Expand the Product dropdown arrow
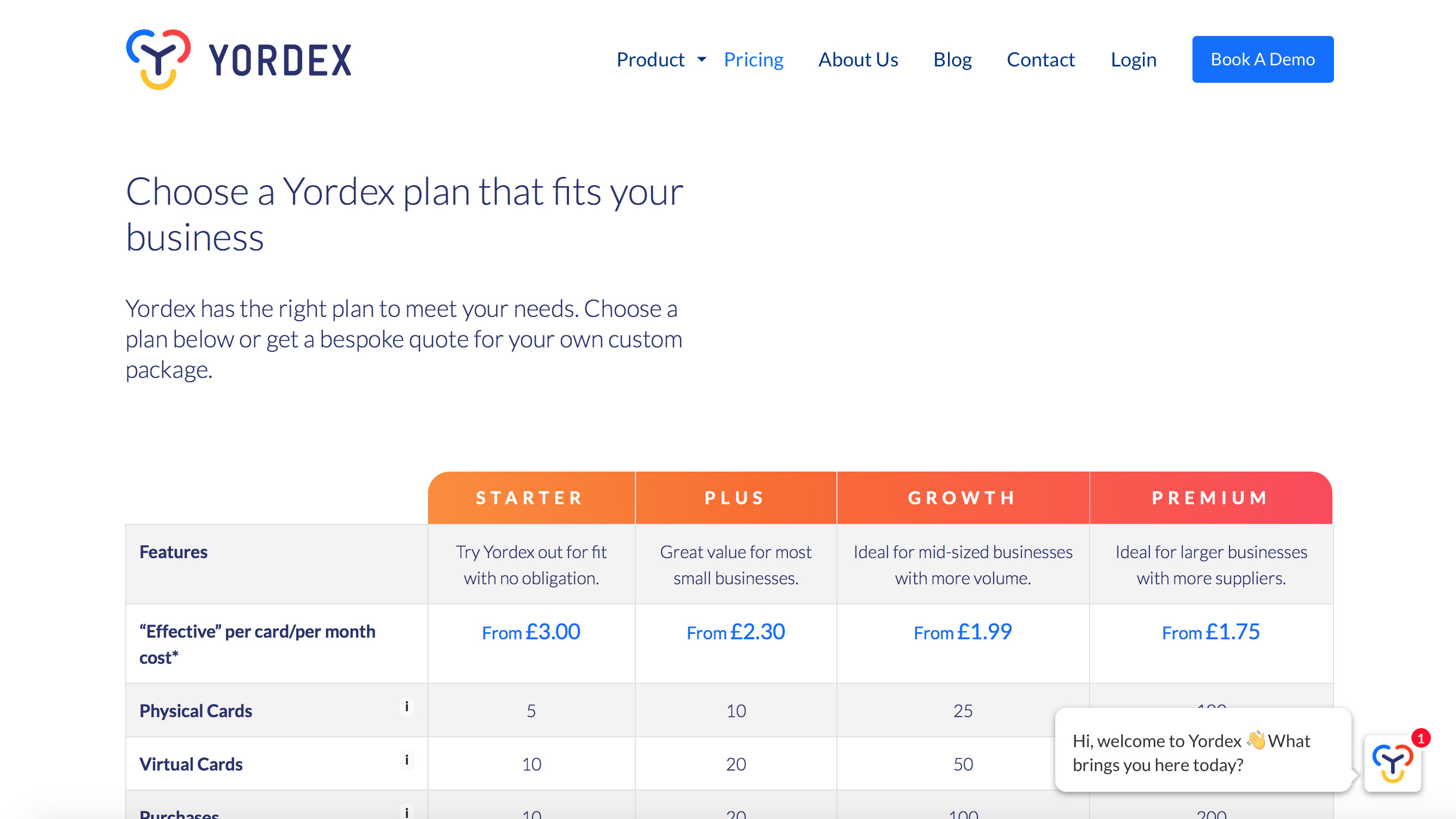 click(x=701, y=59)
